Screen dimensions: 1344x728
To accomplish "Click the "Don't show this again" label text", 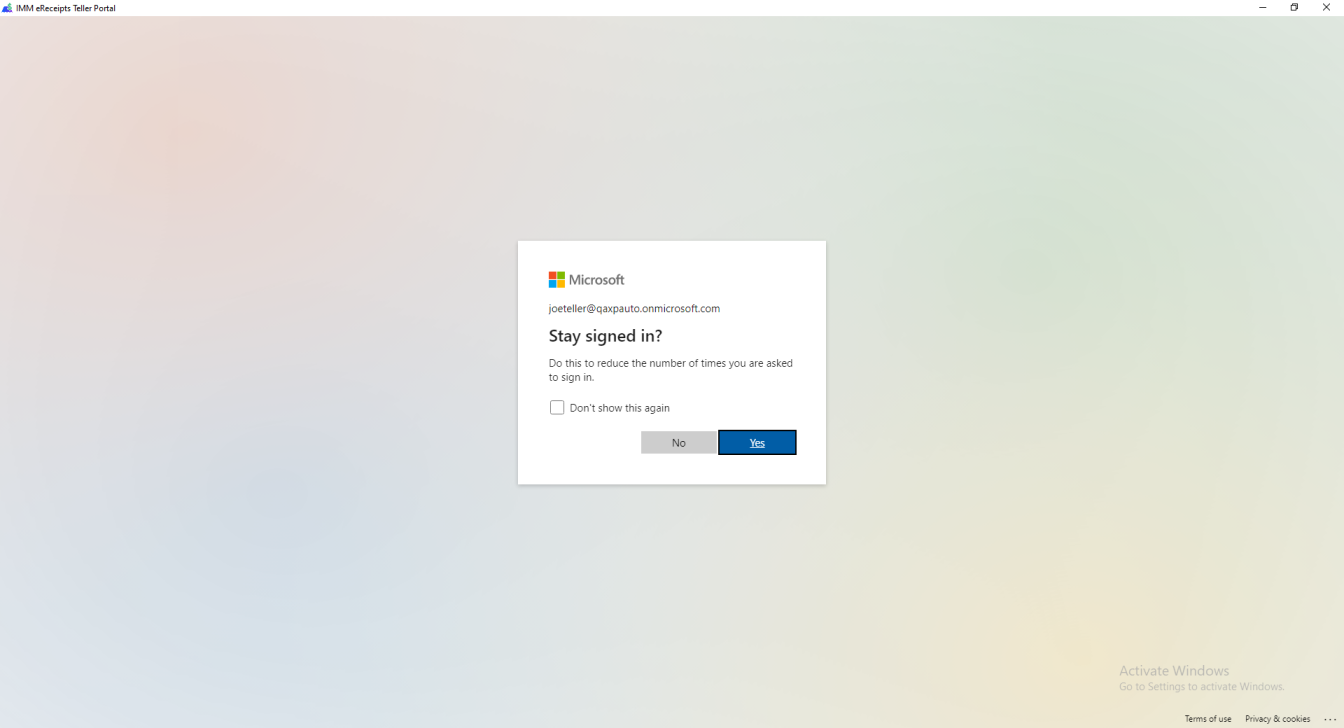I will click(619, 408).
